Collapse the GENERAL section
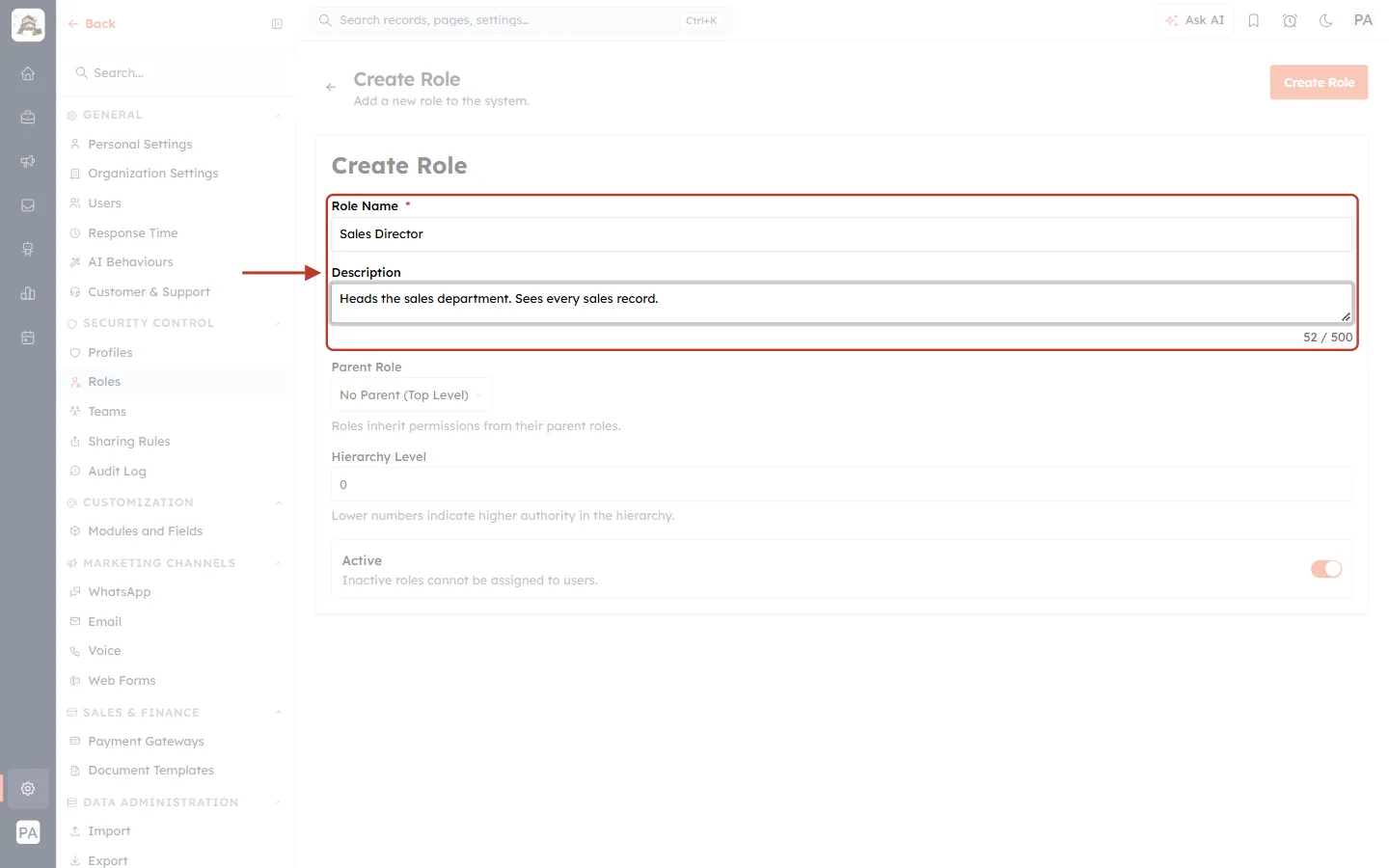The image size is (1389, 868). coord(279,116)
